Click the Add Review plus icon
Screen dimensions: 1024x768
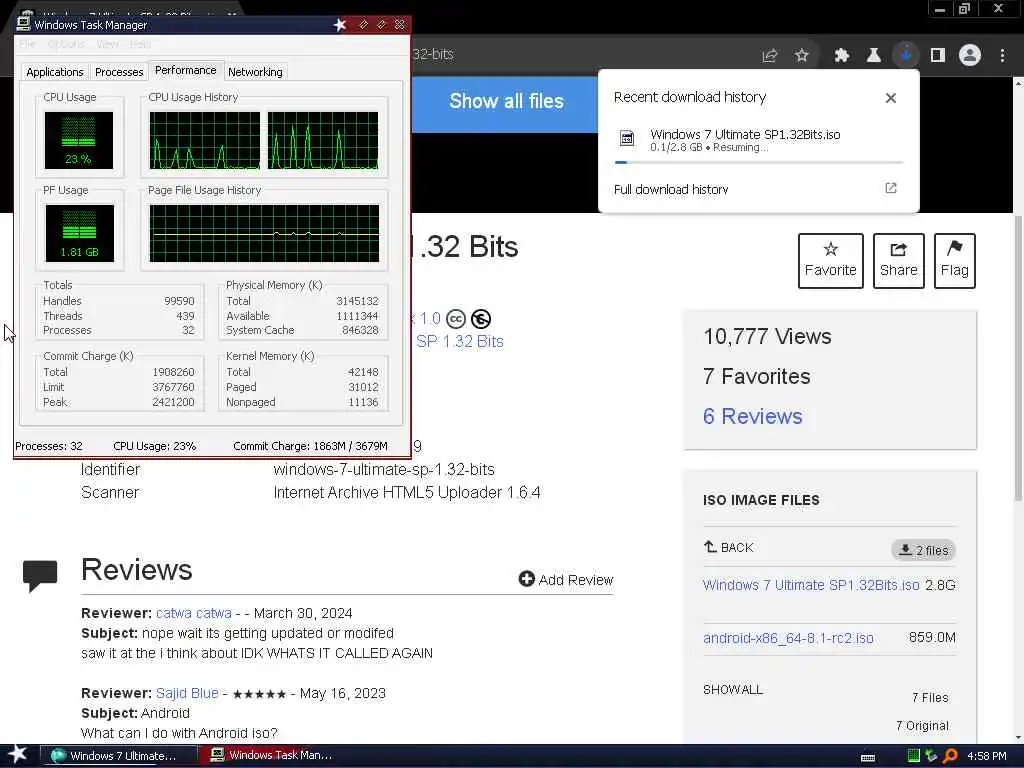coord(526,579)
